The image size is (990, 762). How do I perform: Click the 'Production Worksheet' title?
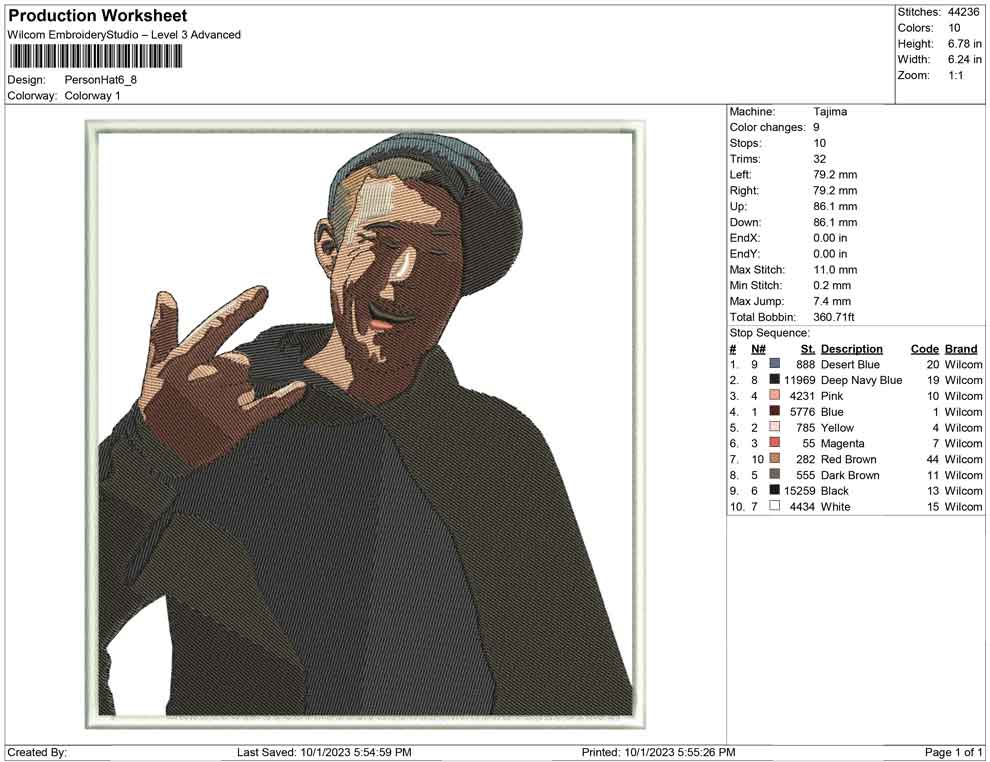click(x=98, y=16)
